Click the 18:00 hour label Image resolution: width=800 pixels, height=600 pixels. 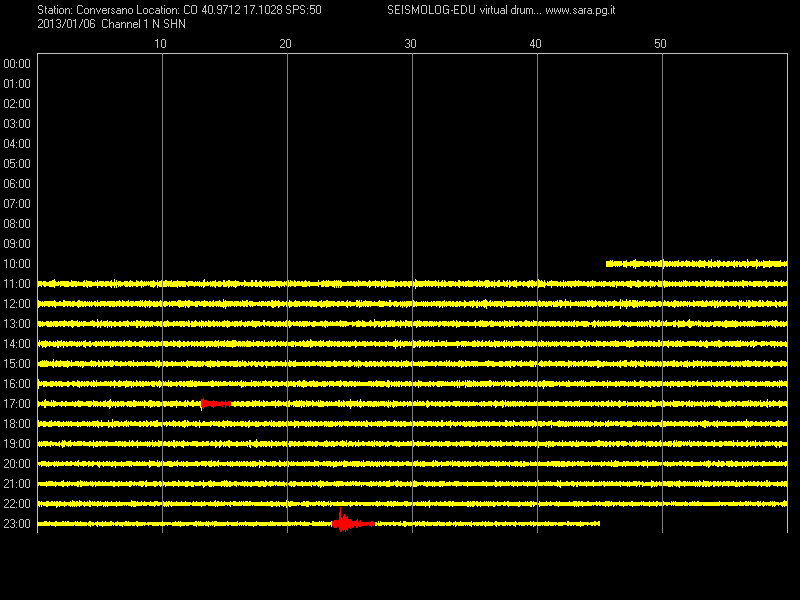[x=17, y=423]
